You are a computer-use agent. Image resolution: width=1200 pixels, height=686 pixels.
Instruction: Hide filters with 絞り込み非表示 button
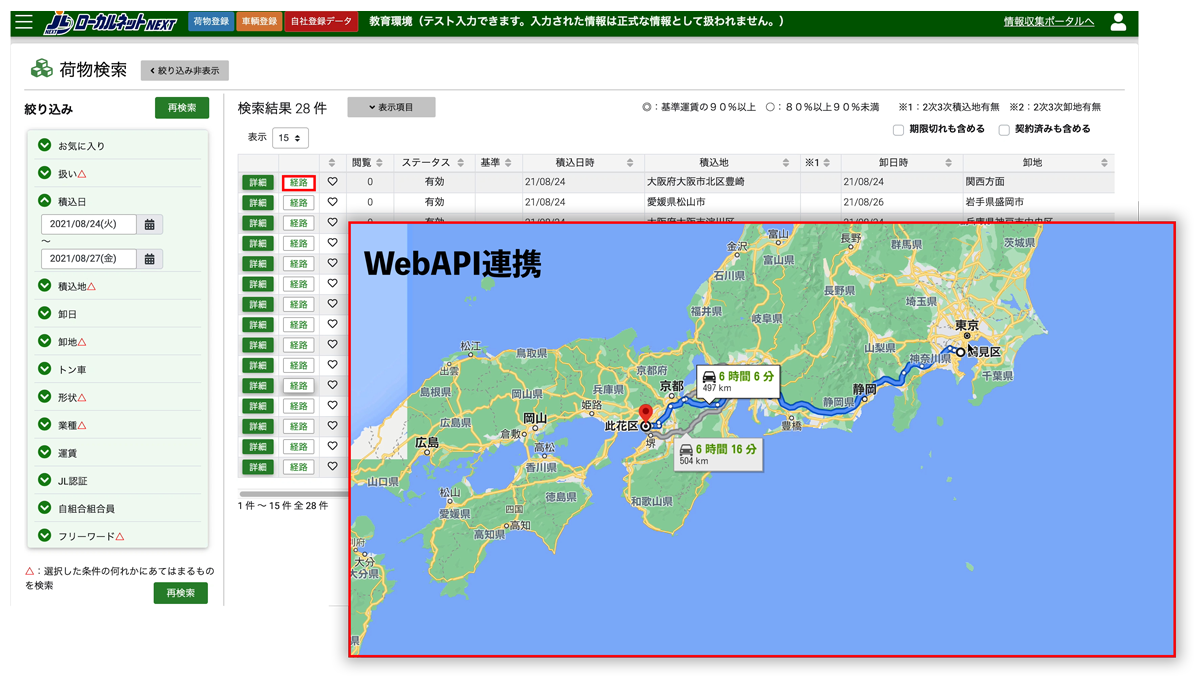tap(185, 71)
